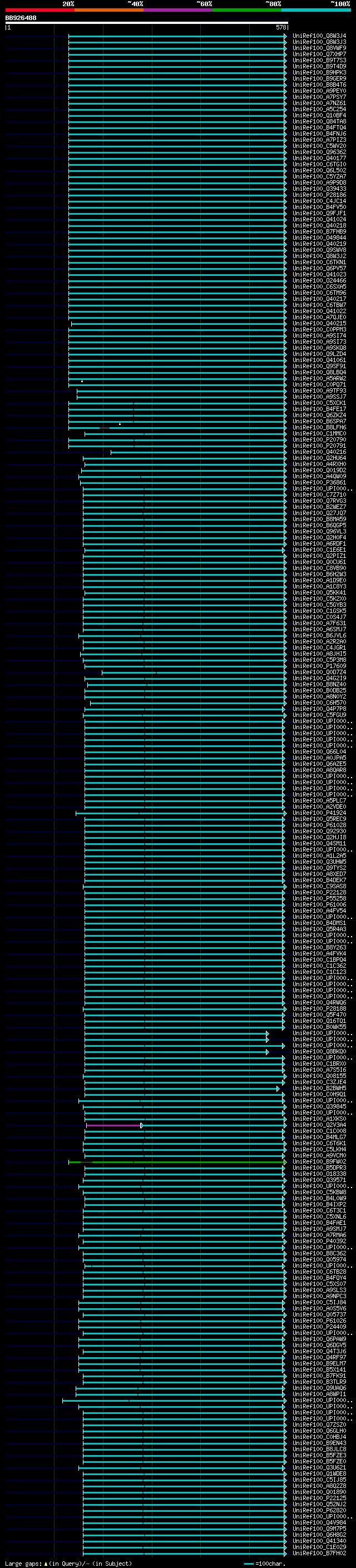Select subject label UniRef100_C6TGI0
Screen dimensions: 356x1568
319,164
